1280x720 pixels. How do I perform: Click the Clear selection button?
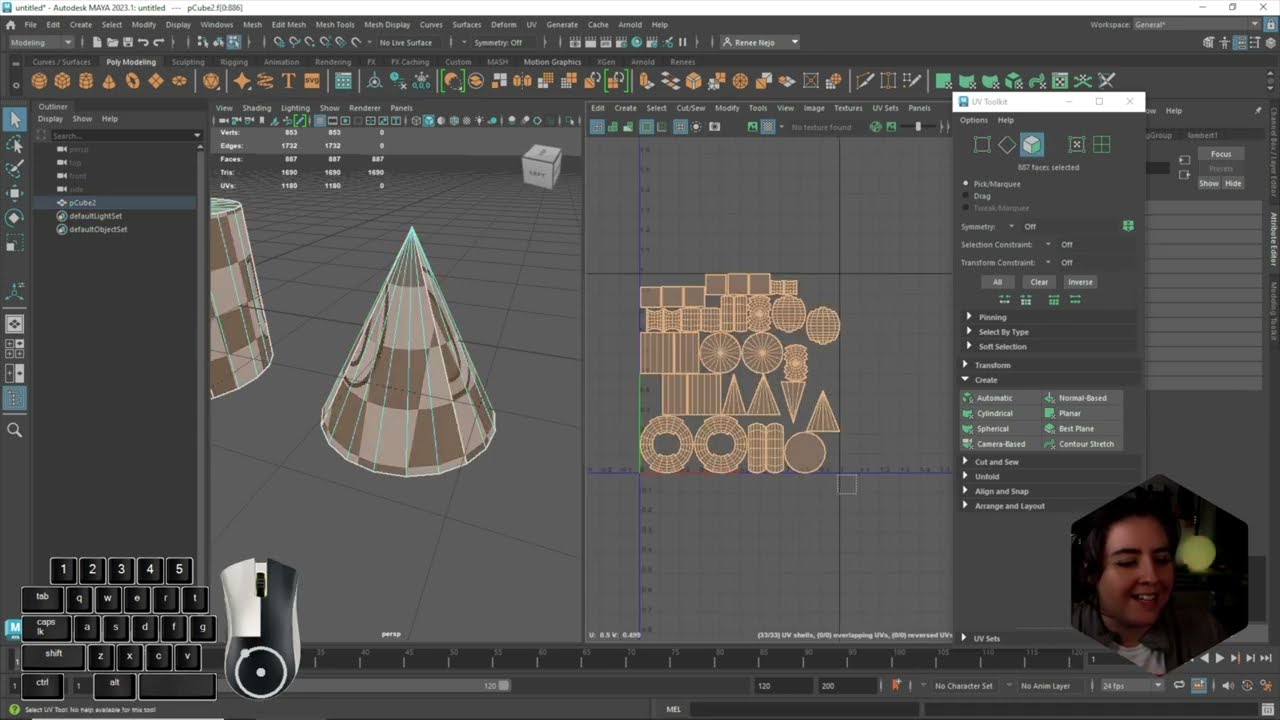point(1039,282)
